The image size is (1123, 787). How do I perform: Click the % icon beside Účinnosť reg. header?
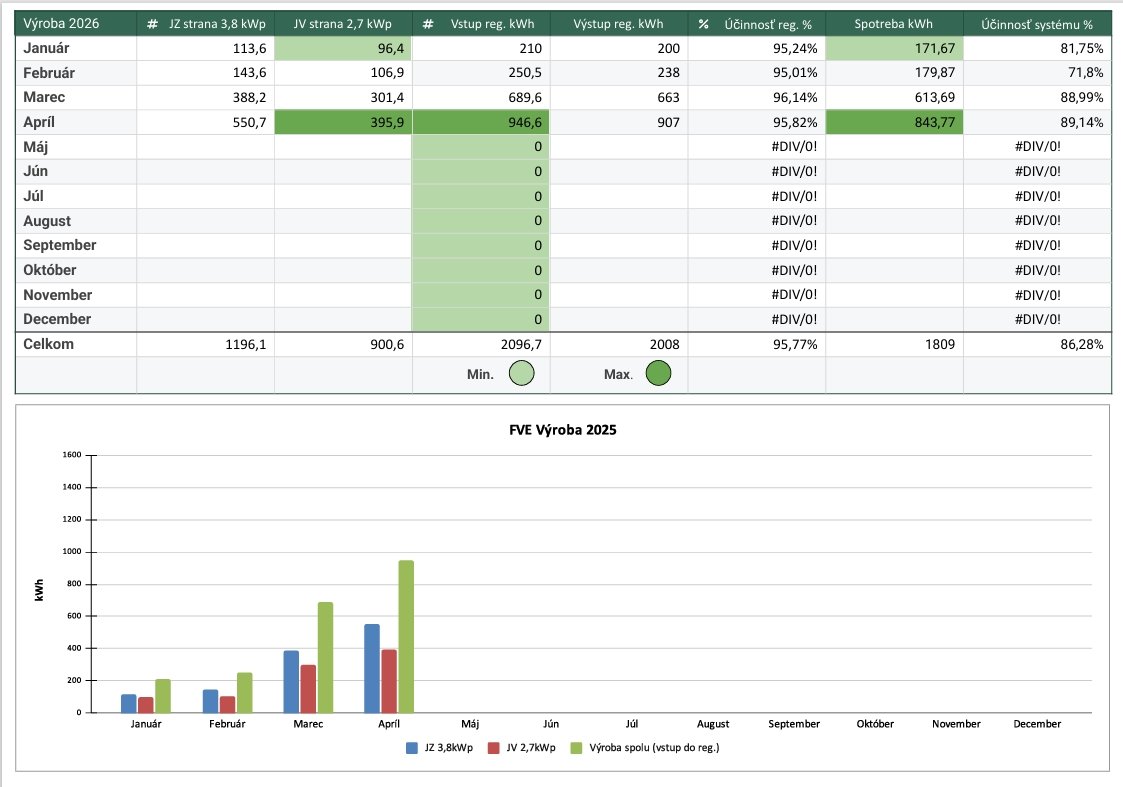click(x=704, y=24)
